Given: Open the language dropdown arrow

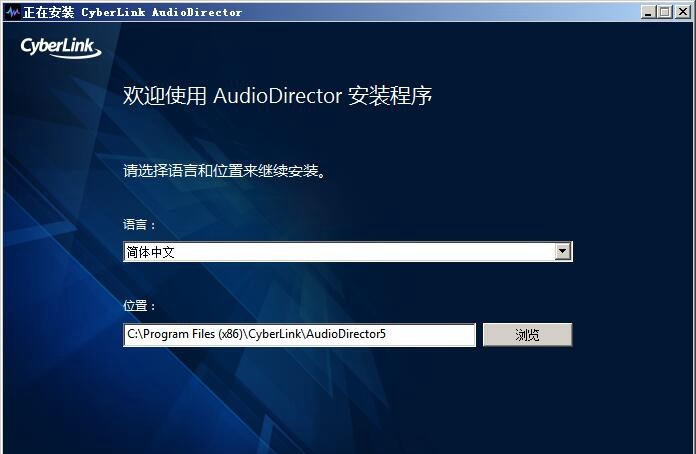Looking at the screenshot, I should 562,252.
